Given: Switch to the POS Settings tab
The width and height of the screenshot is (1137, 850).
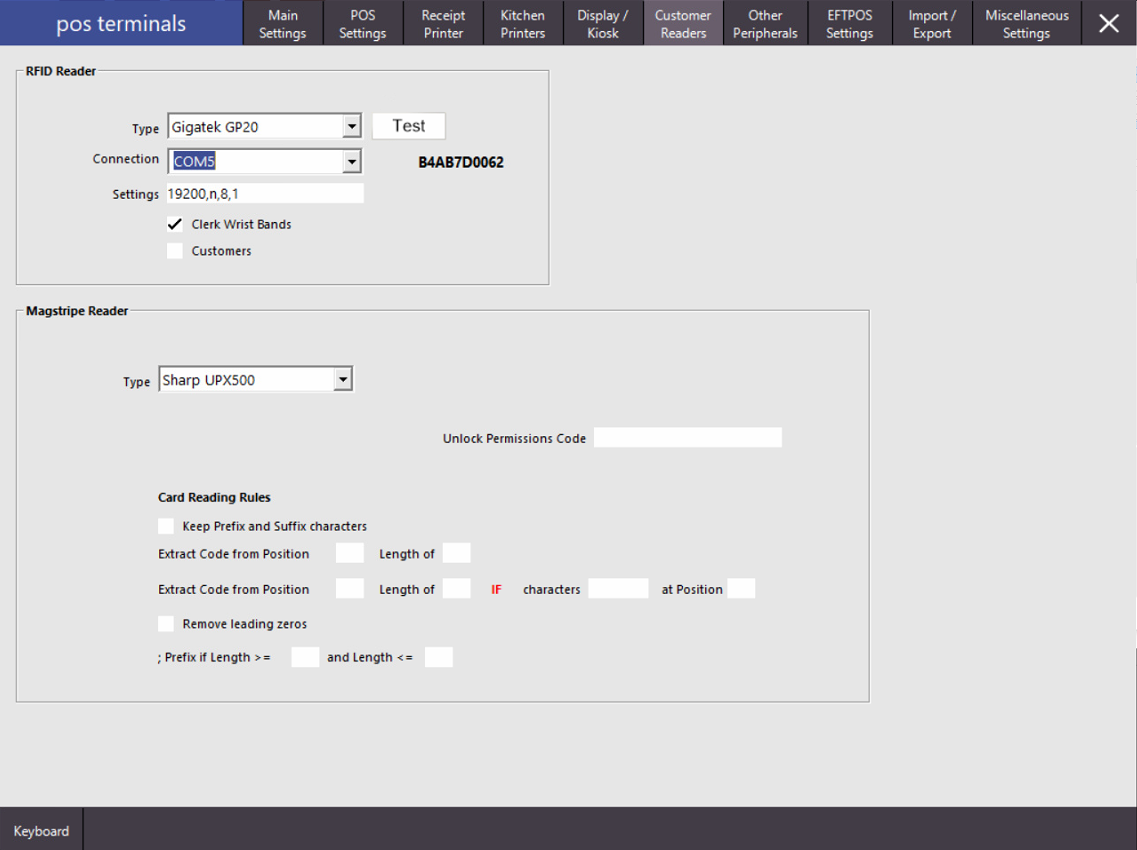Looking at the screenshot, I should click(x=362, y=24).
